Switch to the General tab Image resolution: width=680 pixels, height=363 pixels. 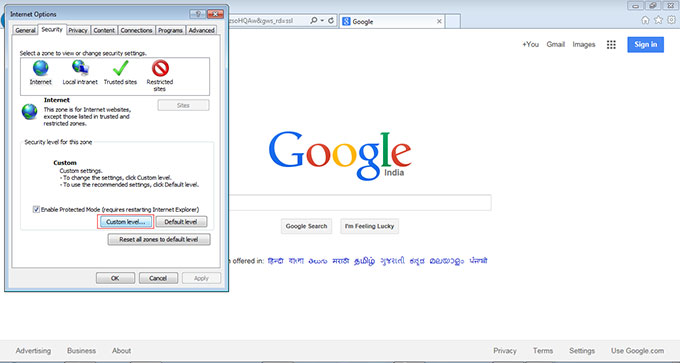(25, 30)
